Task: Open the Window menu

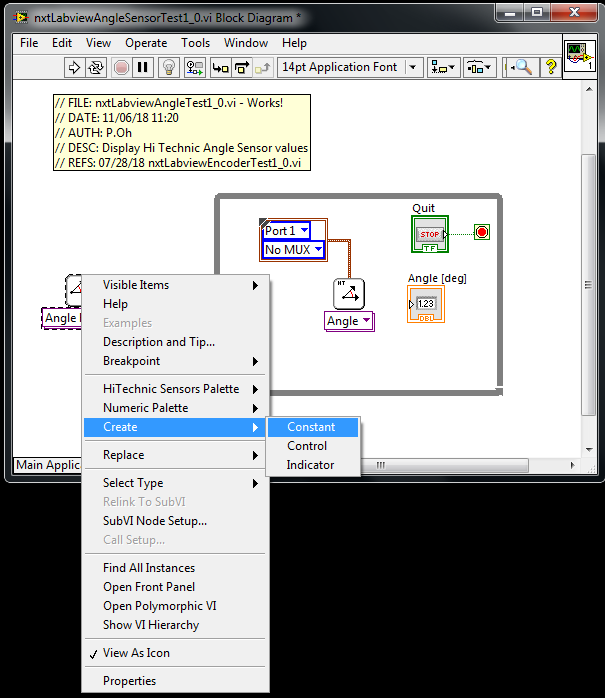Action: coord(246,43)
